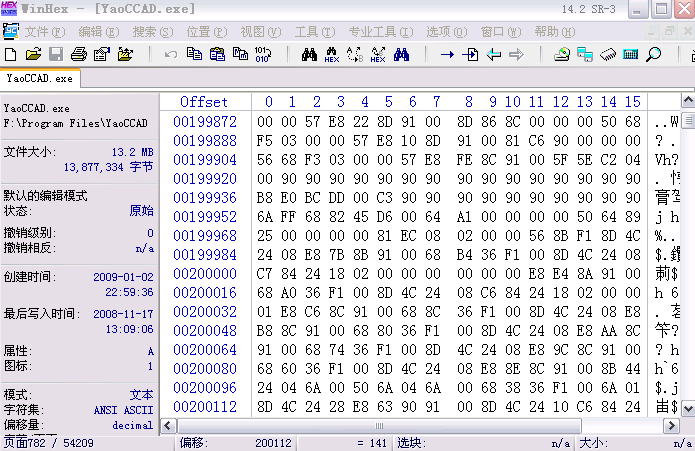Click the Open folder icon with pencil
The image size is (695, 451).
[x=125, y=54]
